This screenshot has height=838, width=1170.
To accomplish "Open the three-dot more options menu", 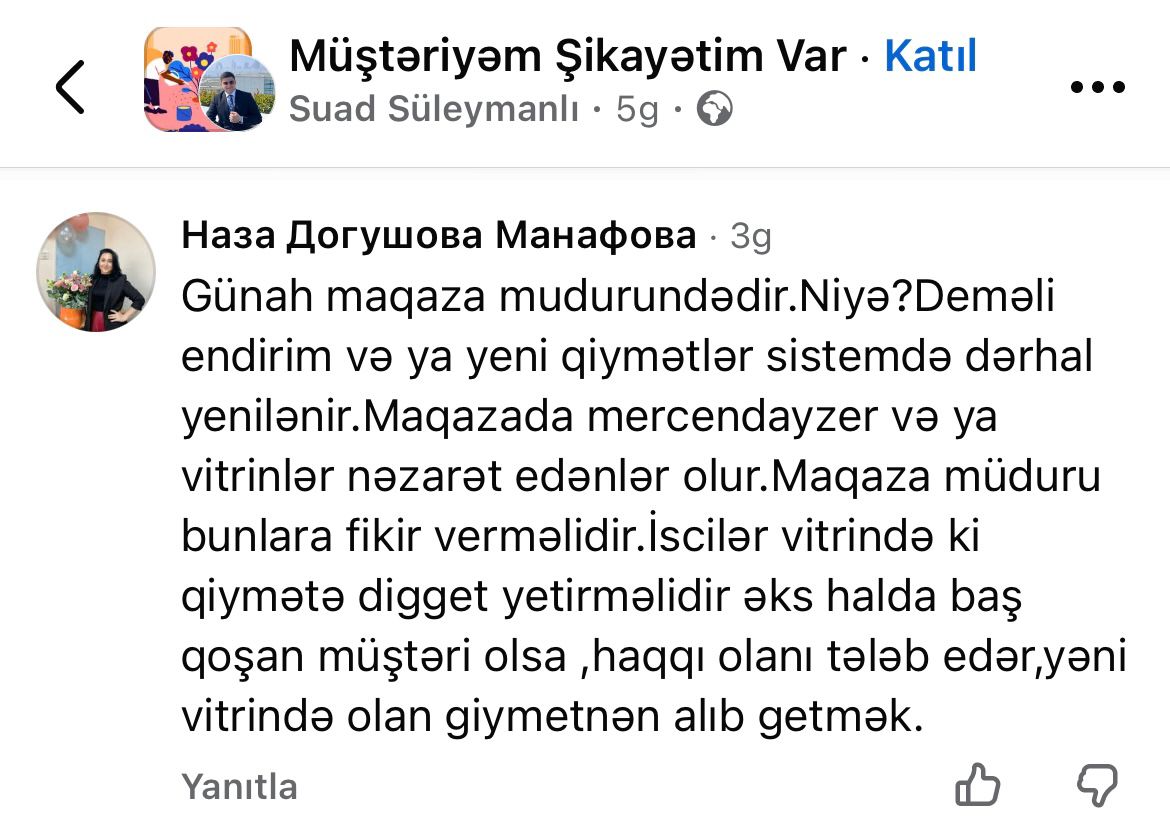I will [x=1097, y=87].
